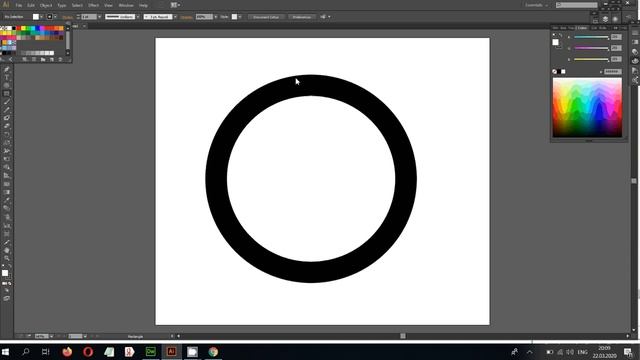This screenshot has height=360, width=640.
Task: Click the magenta slider in Color panel
Action: pos(591,48)
